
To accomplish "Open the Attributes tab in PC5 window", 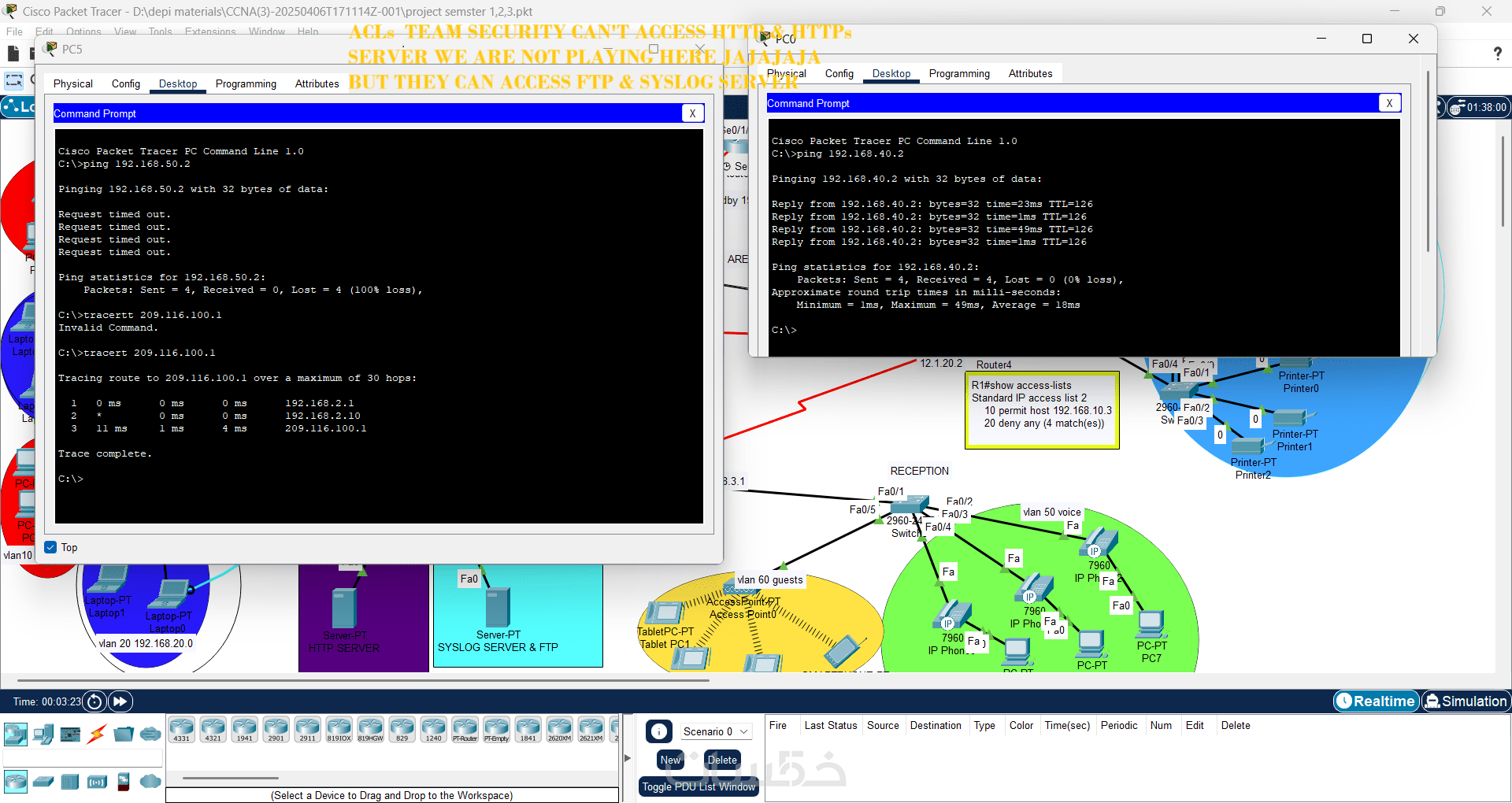I will point(317,83).
